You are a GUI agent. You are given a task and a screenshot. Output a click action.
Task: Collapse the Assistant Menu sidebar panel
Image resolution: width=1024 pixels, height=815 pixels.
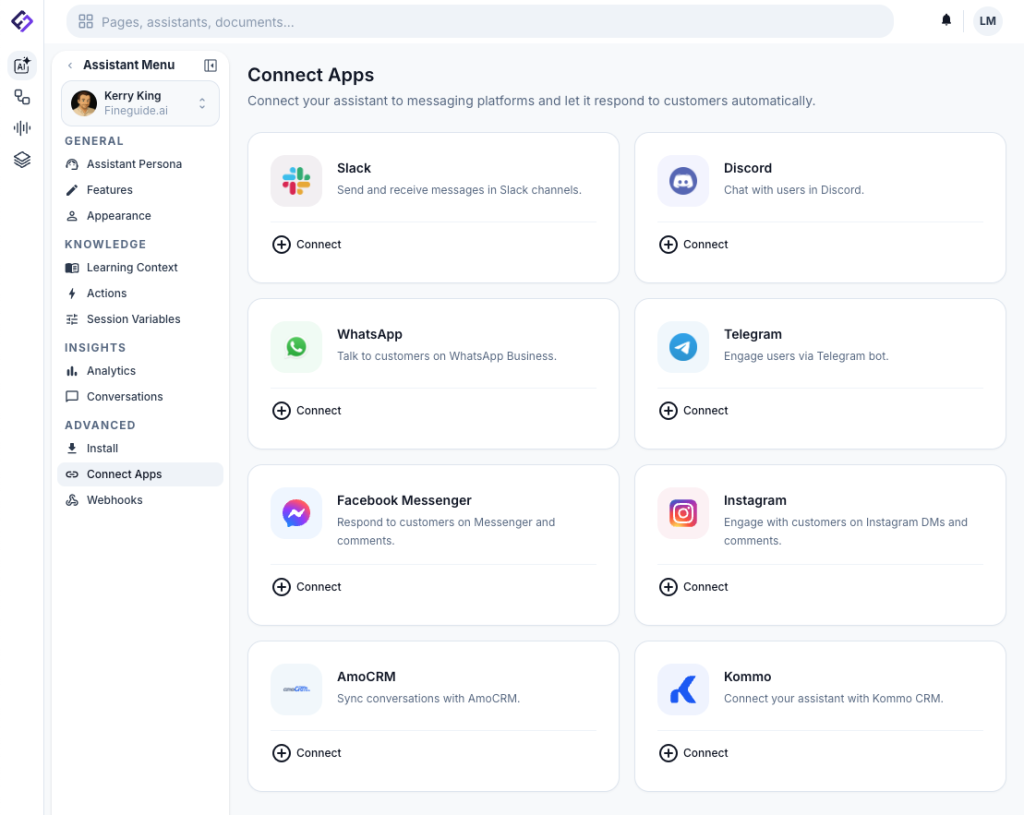click(x=210, y=65)
